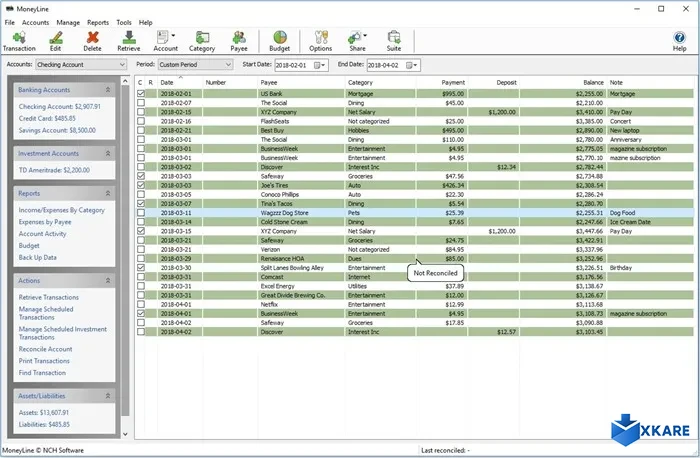
Task: Click the Share toolbar icon
Action: tap(355, 37)
